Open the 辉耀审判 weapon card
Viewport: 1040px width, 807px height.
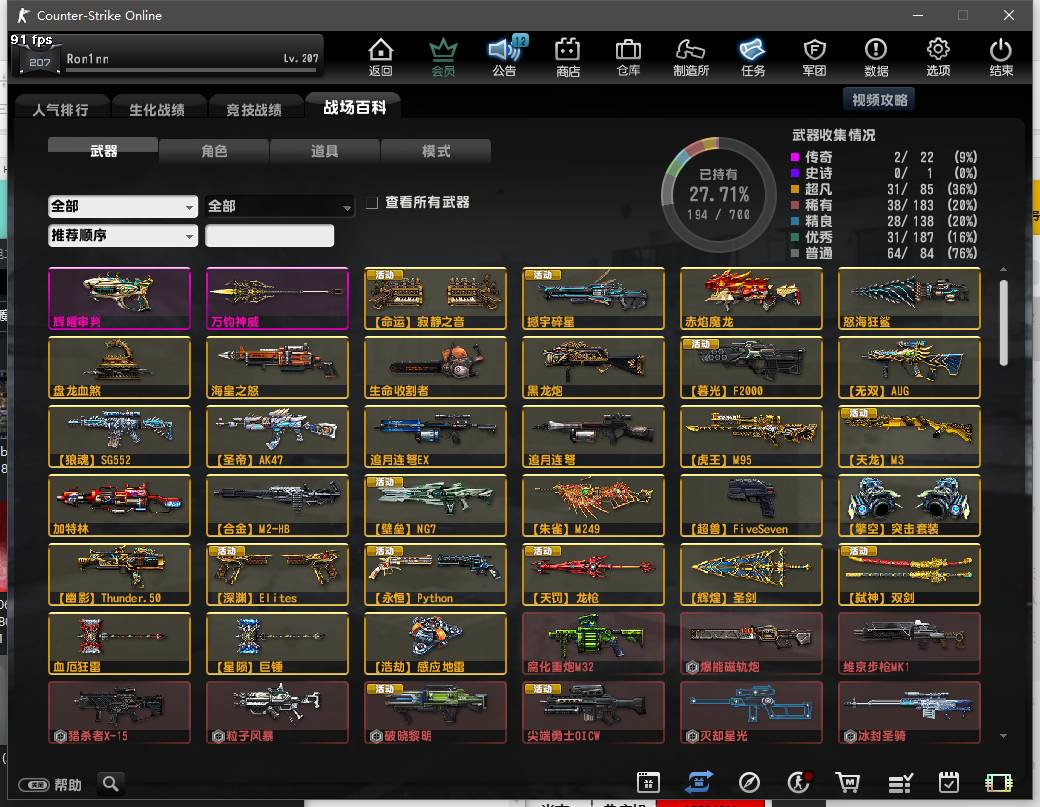tap(119, 298)
